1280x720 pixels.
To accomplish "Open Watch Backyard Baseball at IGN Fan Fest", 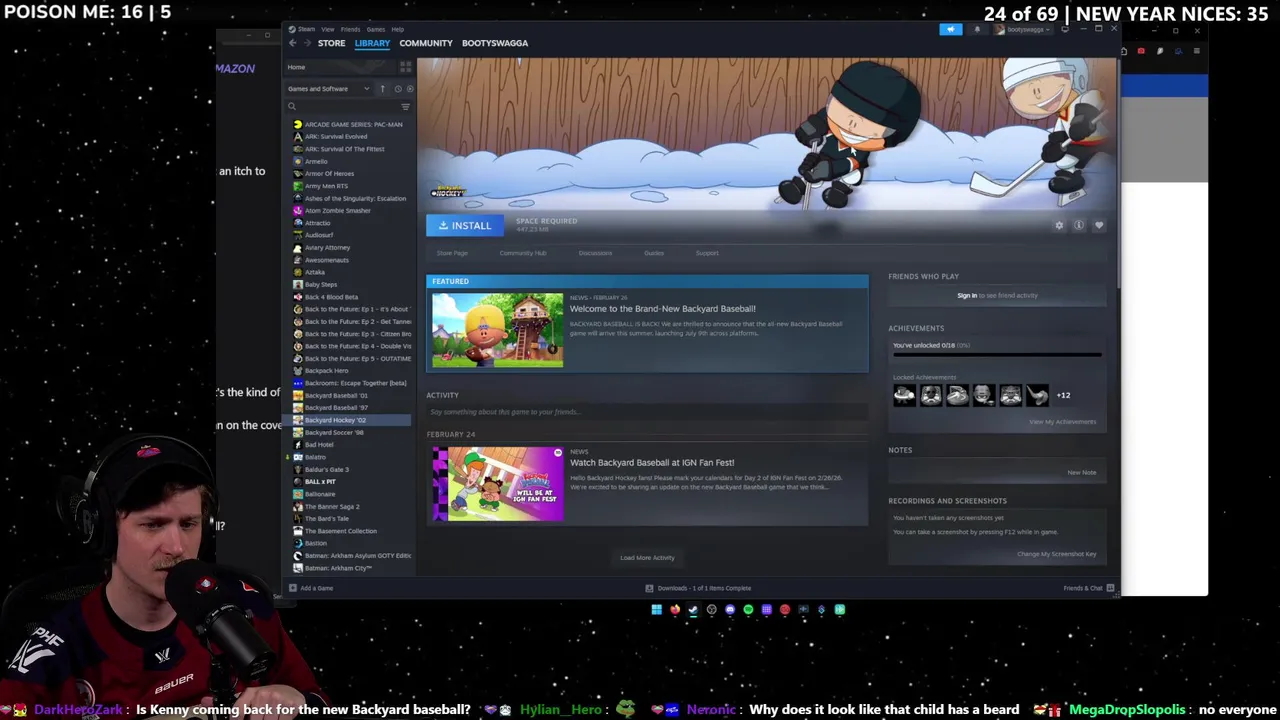I will tap(652, 463).
